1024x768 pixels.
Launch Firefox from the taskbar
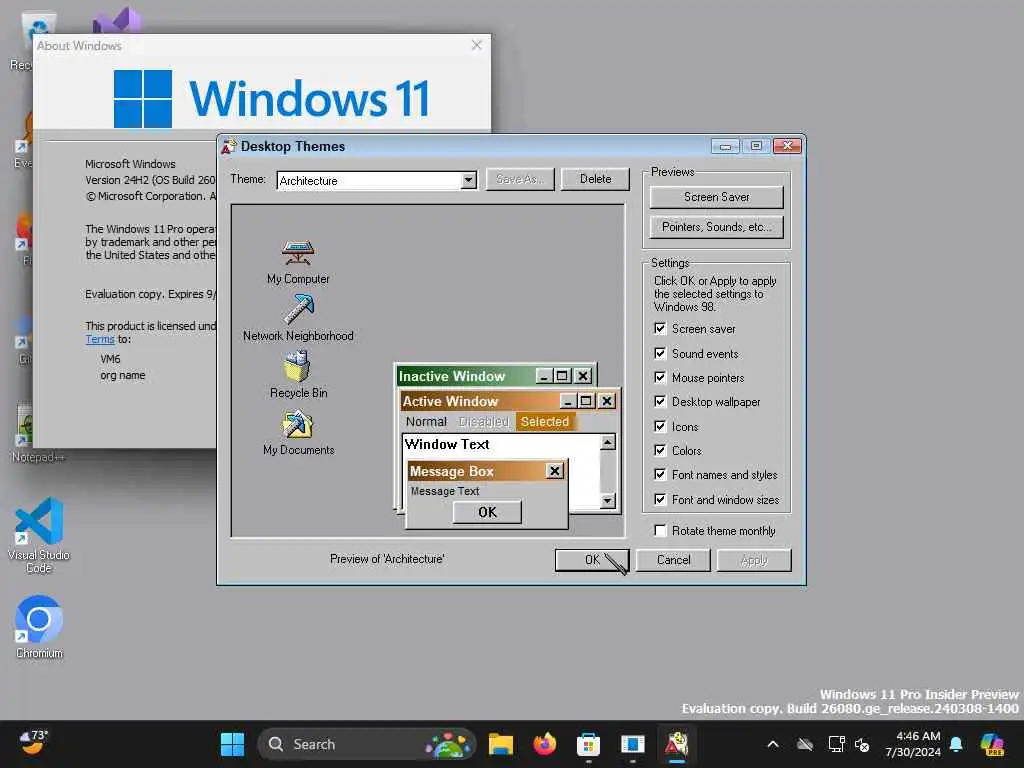point(545,744)
